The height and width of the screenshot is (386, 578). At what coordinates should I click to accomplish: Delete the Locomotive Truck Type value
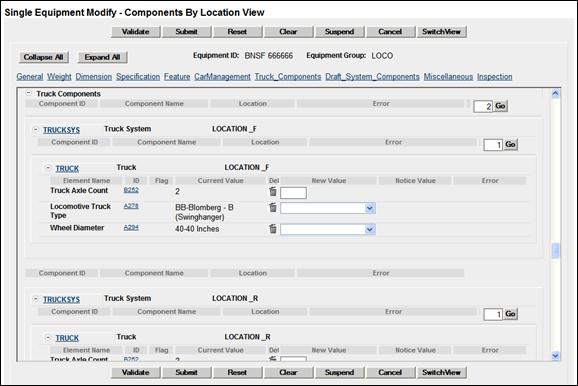click(x=272, y=207)
